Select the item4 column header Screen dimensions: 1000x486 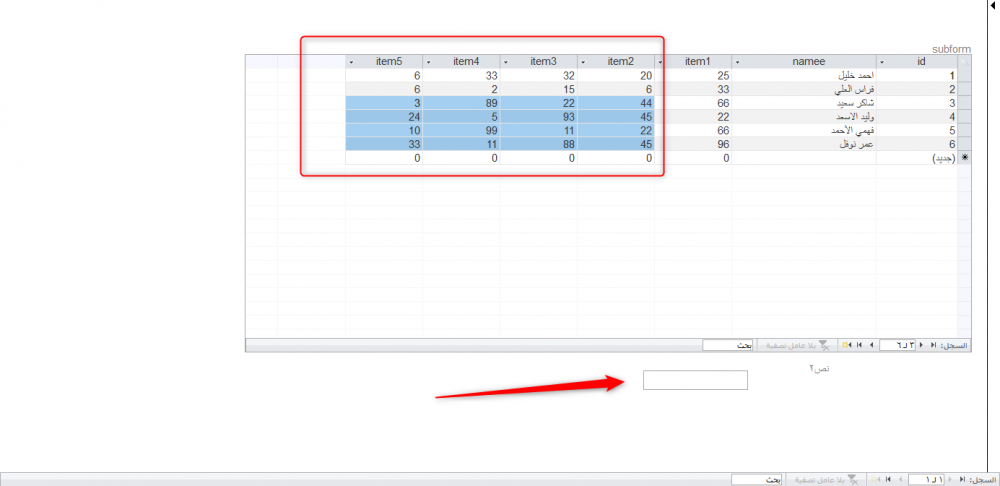point(466,61)
